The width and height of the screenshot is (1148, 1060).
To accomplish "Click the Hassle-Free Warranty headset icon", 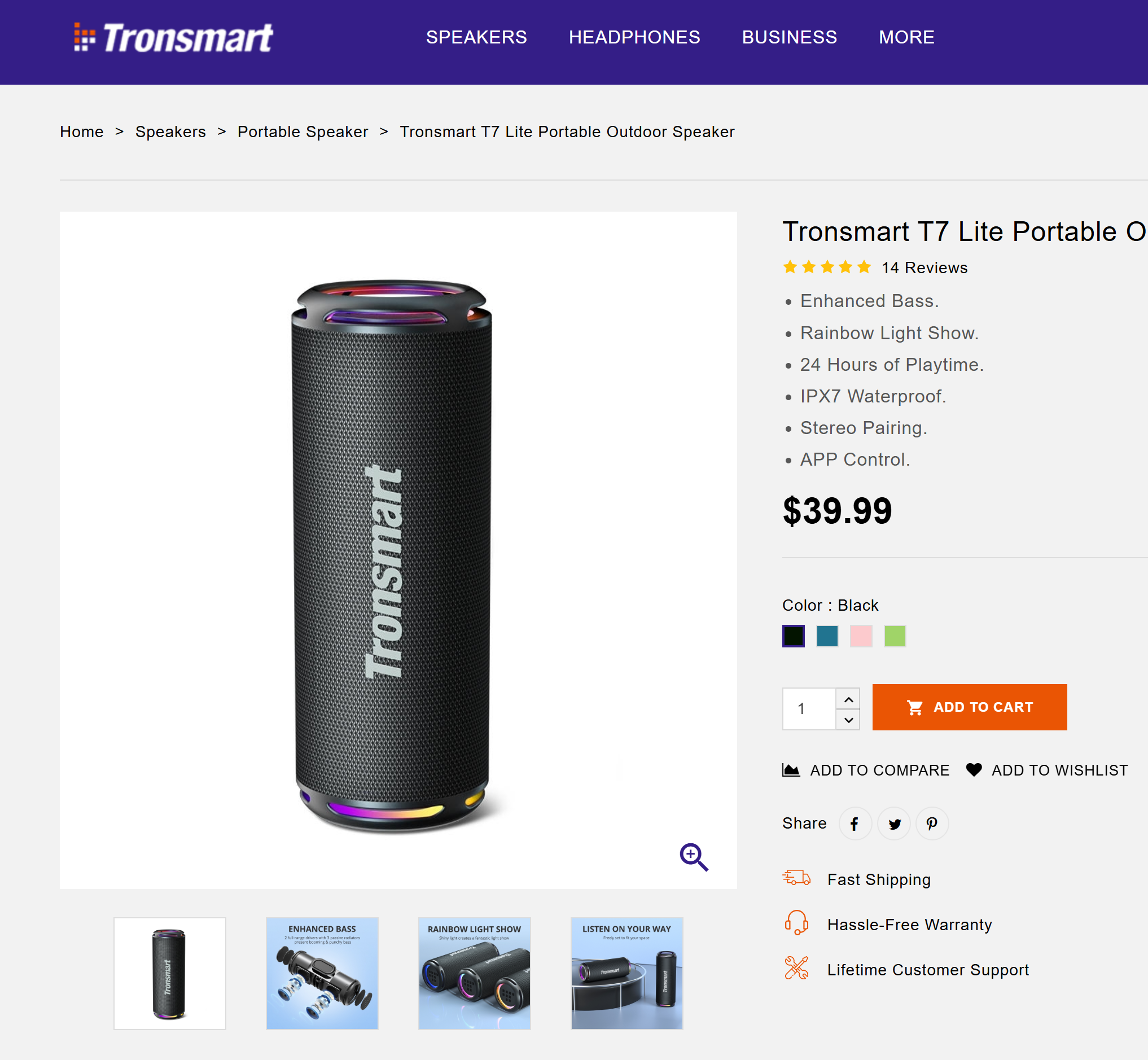I will [x=798, y=923].
